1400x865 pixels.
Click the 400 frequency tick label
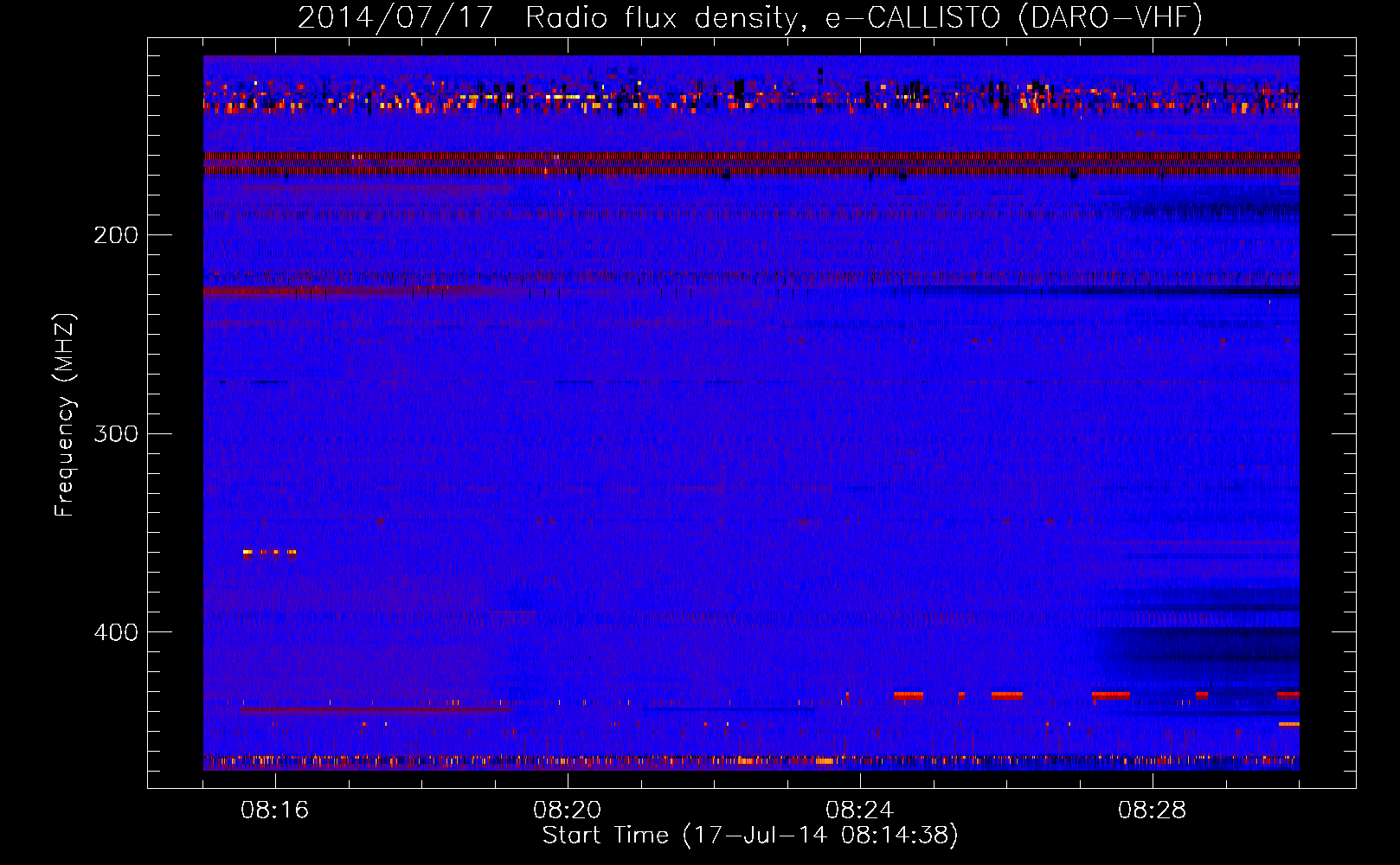[116, 632]
